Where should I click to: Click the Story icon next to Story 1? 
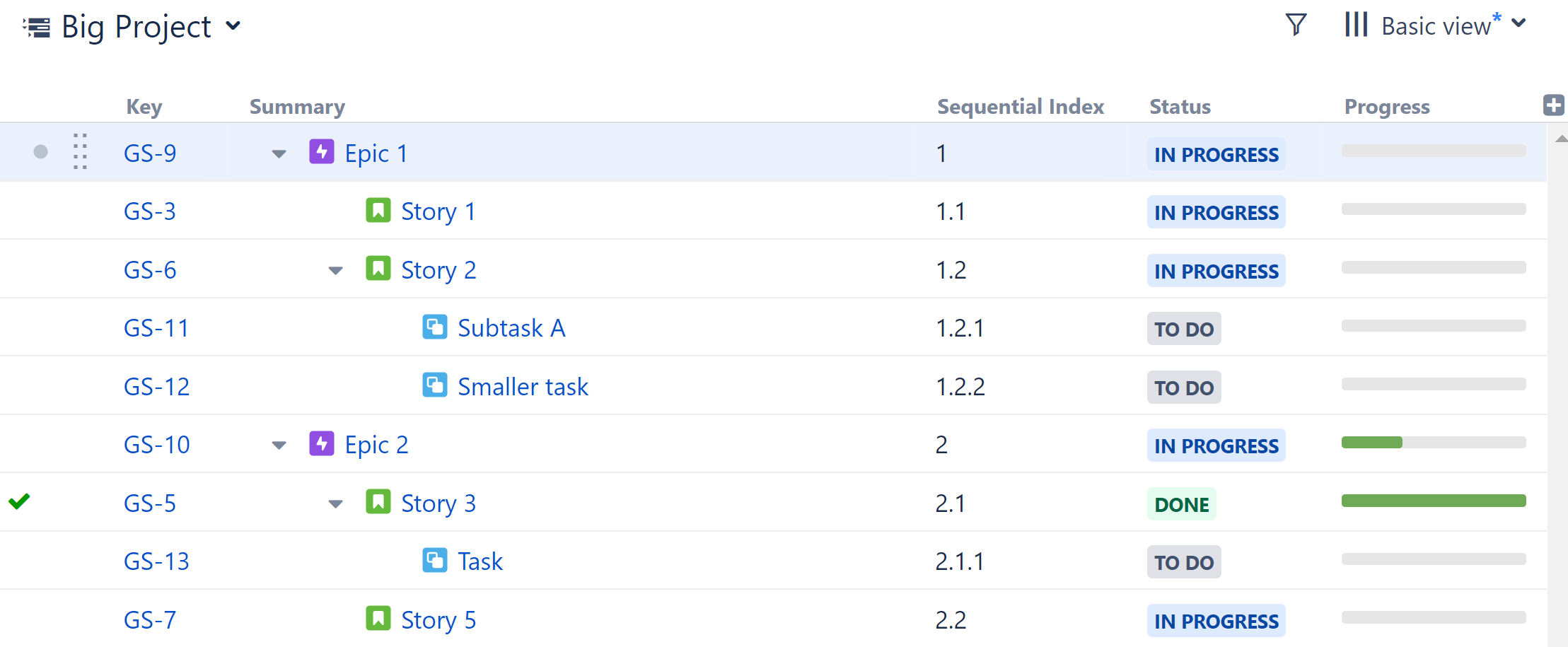point(378,210)
